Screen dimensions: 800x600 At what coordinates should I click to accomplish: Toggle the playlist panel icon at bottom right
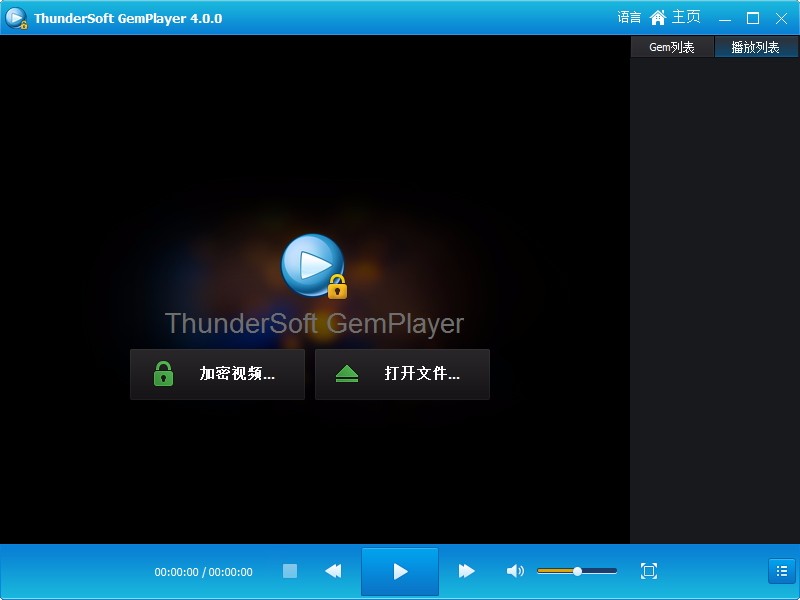click(781, 571)
